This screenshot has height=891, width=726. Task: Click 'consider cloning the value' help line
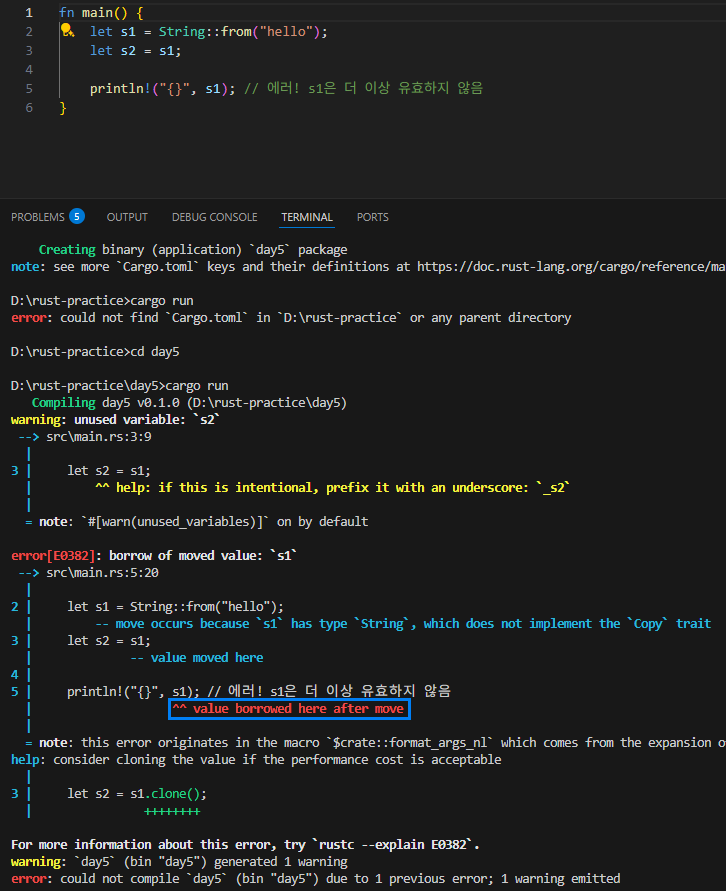coord(256,760)
